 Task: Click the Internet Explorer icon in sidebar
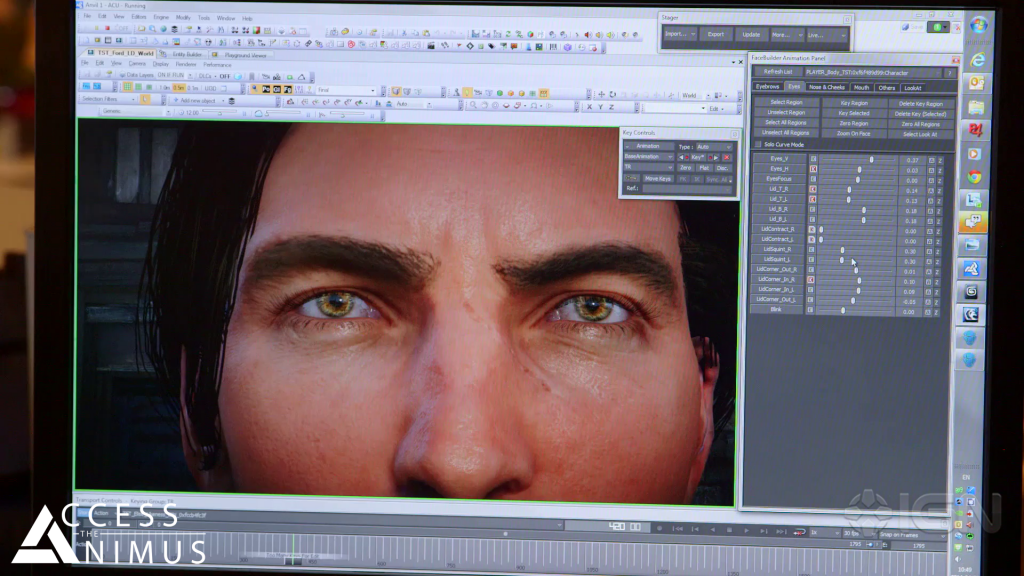[x=976, y=59]
